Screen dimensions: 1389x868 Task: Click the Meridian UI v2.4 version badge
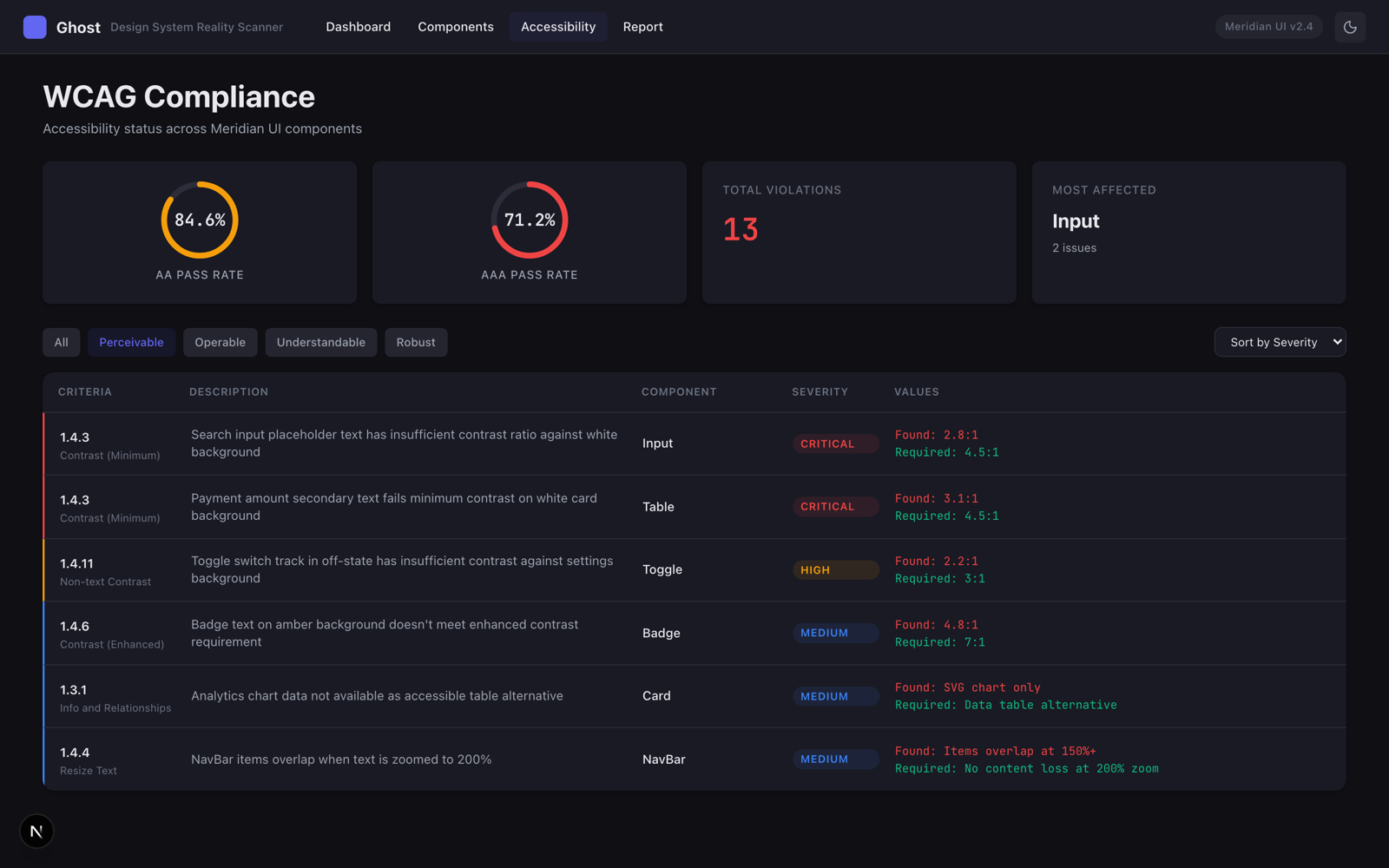point(1268,27)
